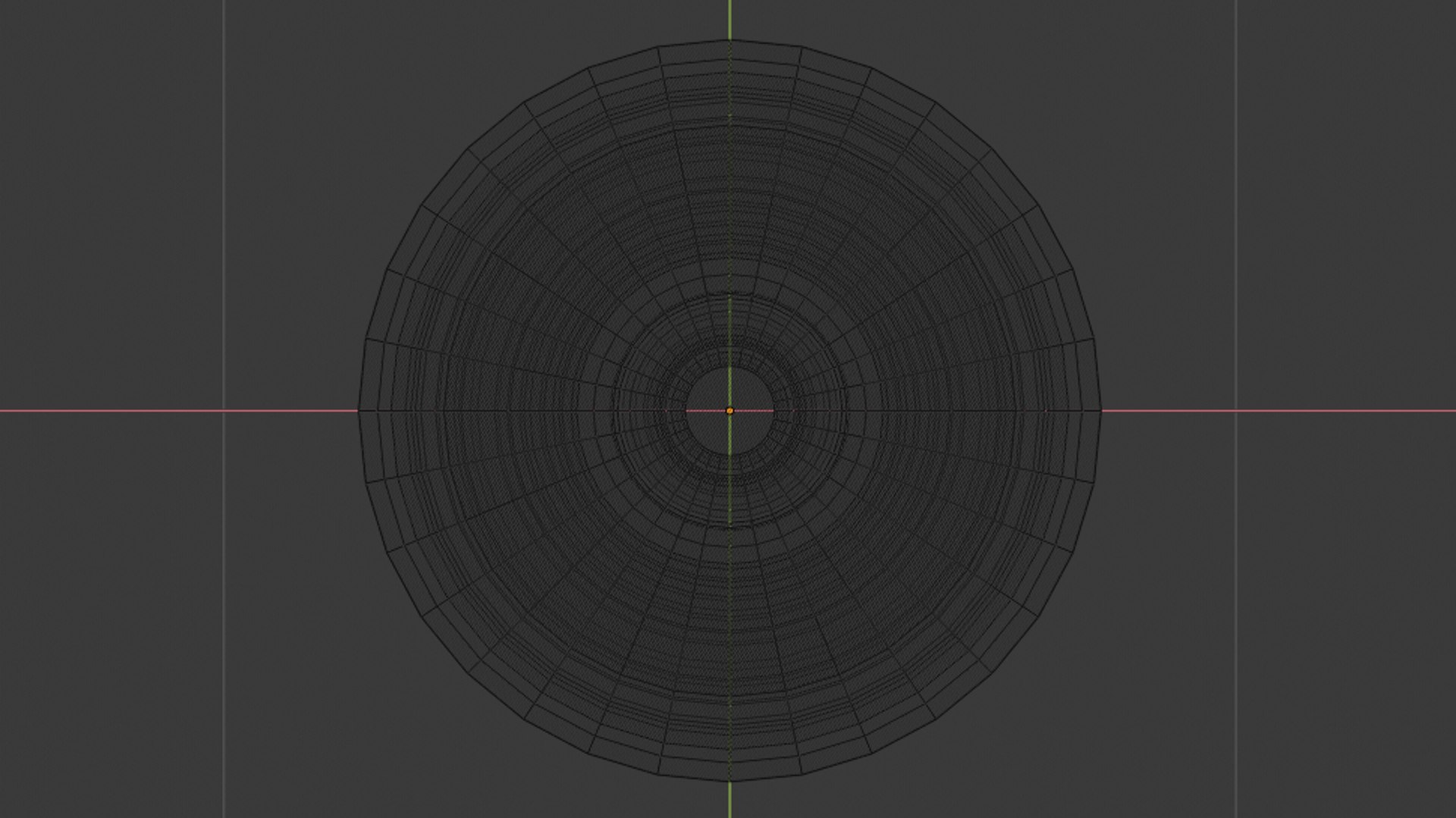Image resolution: width=1456 pixels, height=818 pixels.
Task: Select the circular wireframe mesh object
Action: [x=730, y=410]
